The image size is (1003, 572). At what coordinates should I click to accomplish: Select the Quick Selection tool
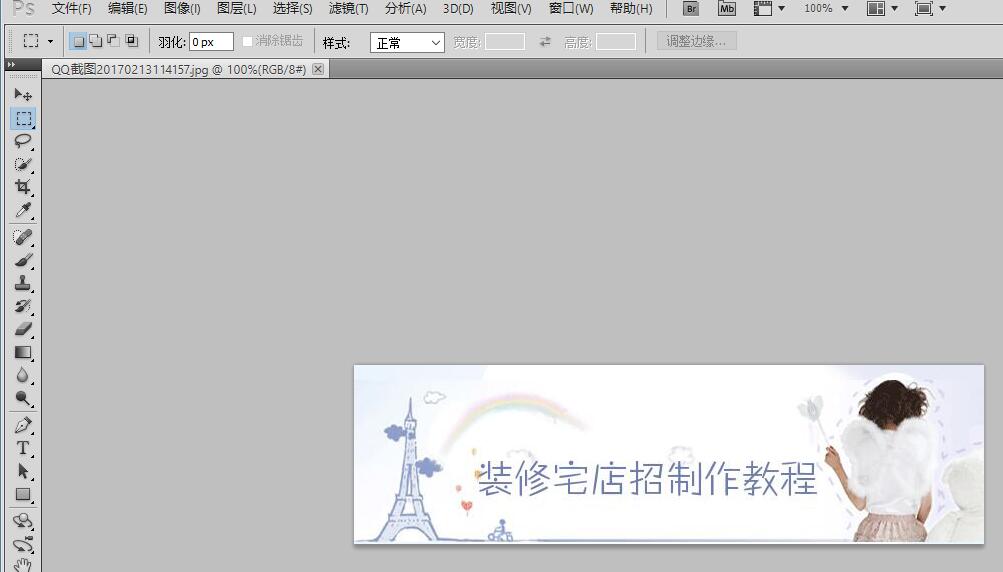(23, 164)
